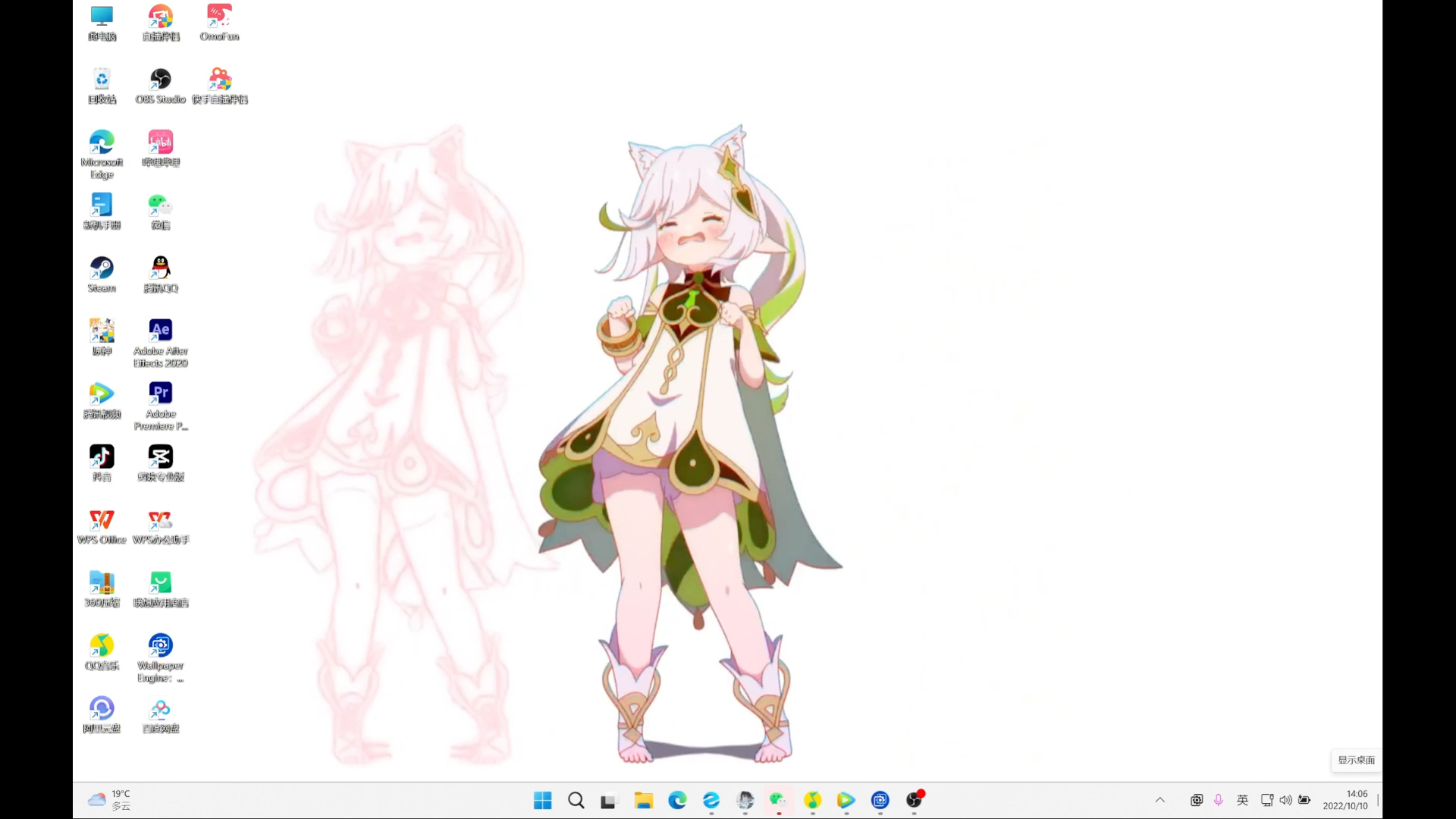This screenshot has height=819, width=1456.
Task: Click the purple microphone tray icon
Action: pos(1219,800)
